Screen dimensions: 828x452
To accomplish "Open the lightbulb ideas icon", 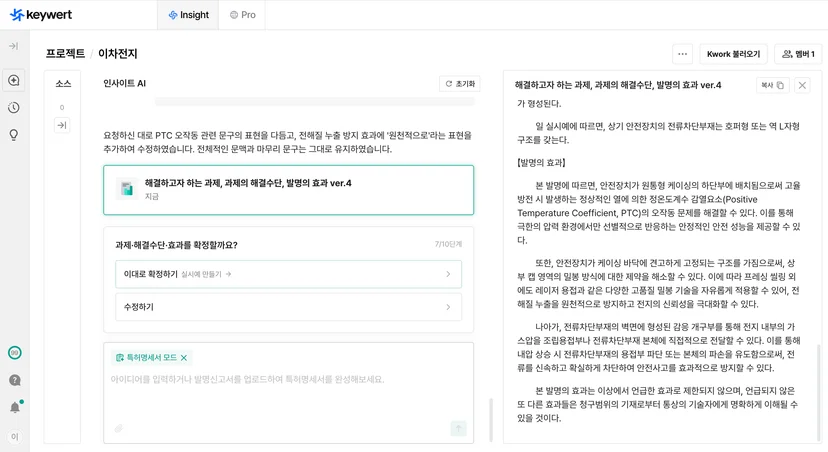I will click(x=14, y=135).
